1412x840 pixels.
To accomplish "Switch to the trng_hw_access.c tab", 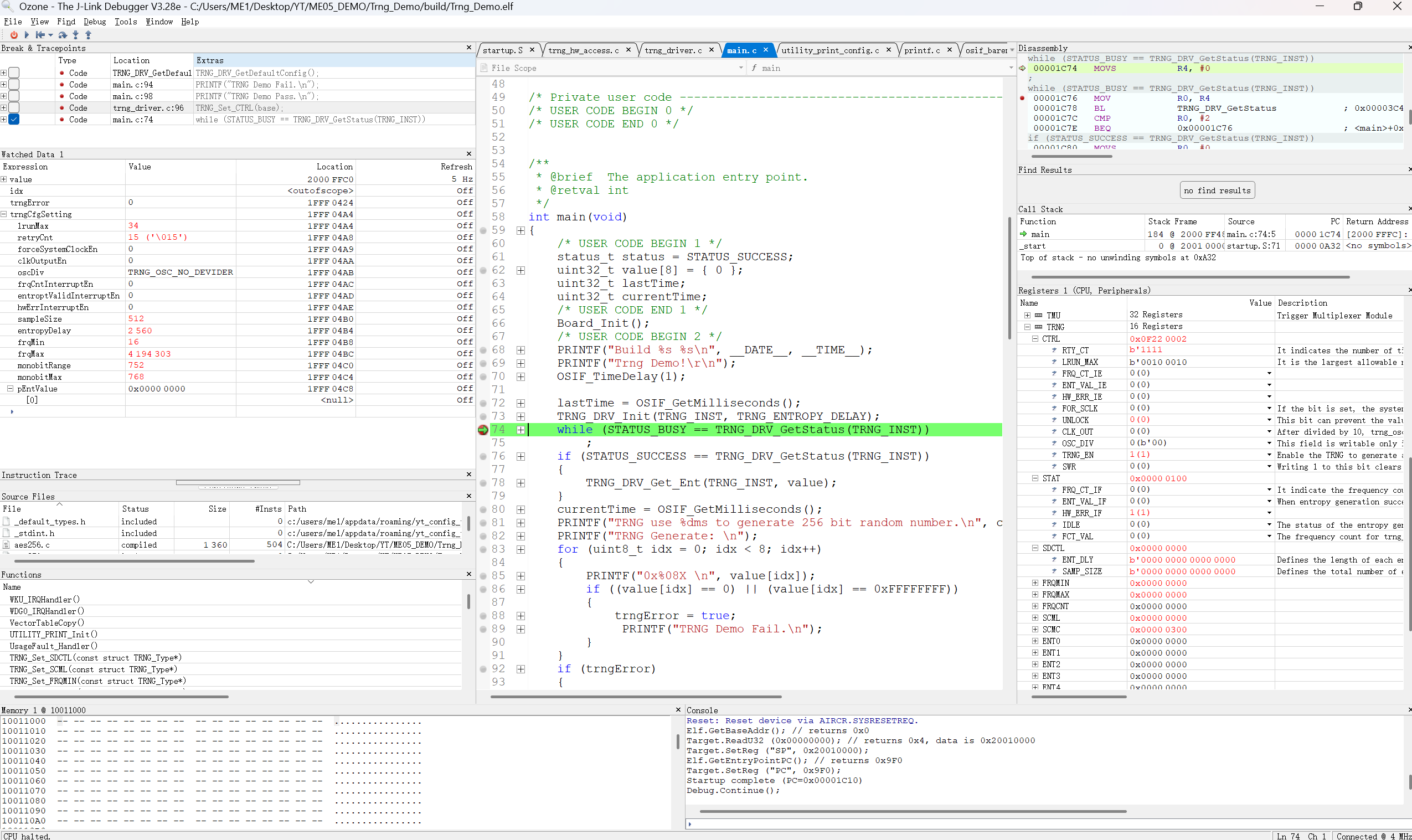I will pos(584,50).
